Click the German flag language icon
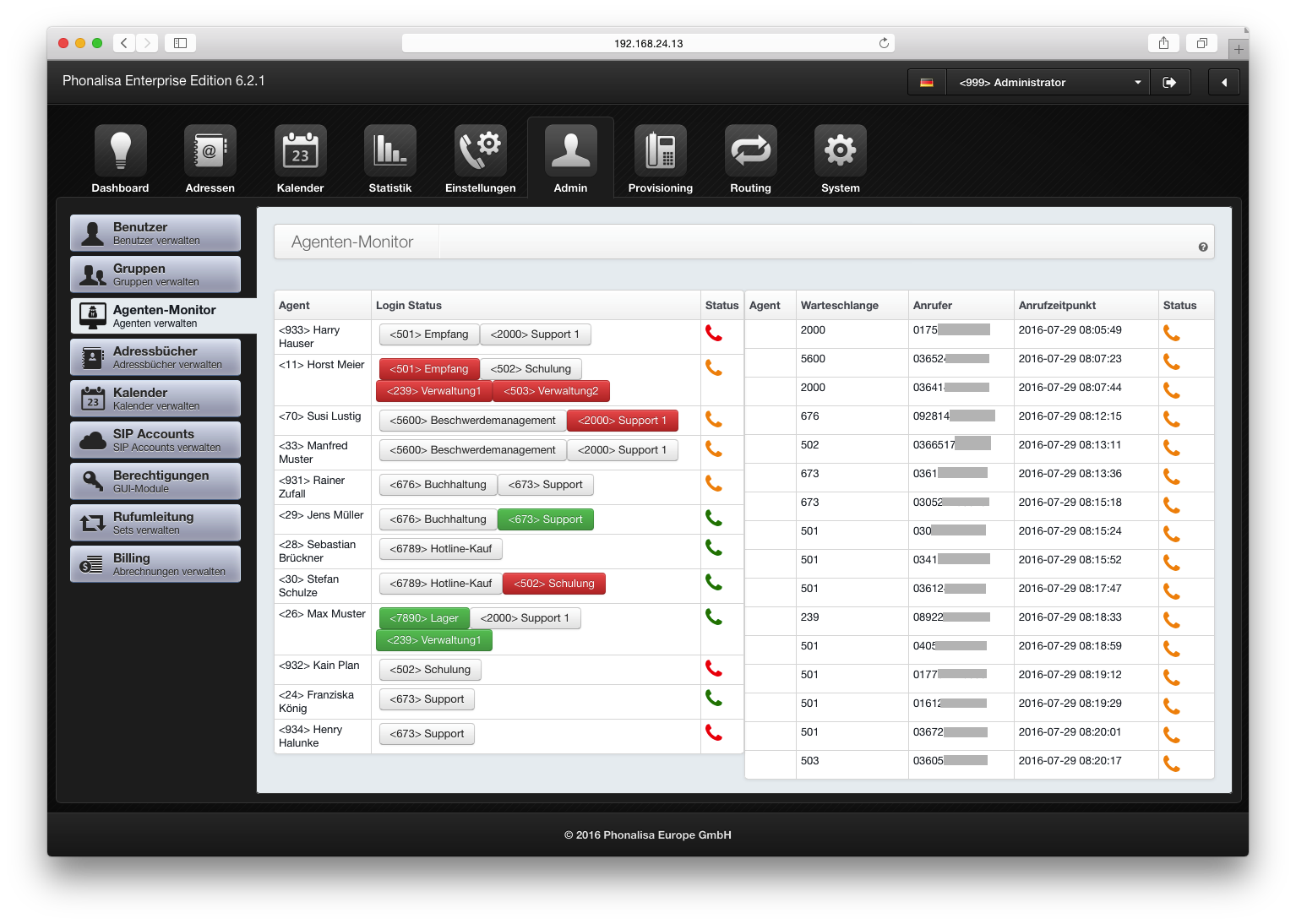This screenshot has width=1296, height=924. coord(927,82)
